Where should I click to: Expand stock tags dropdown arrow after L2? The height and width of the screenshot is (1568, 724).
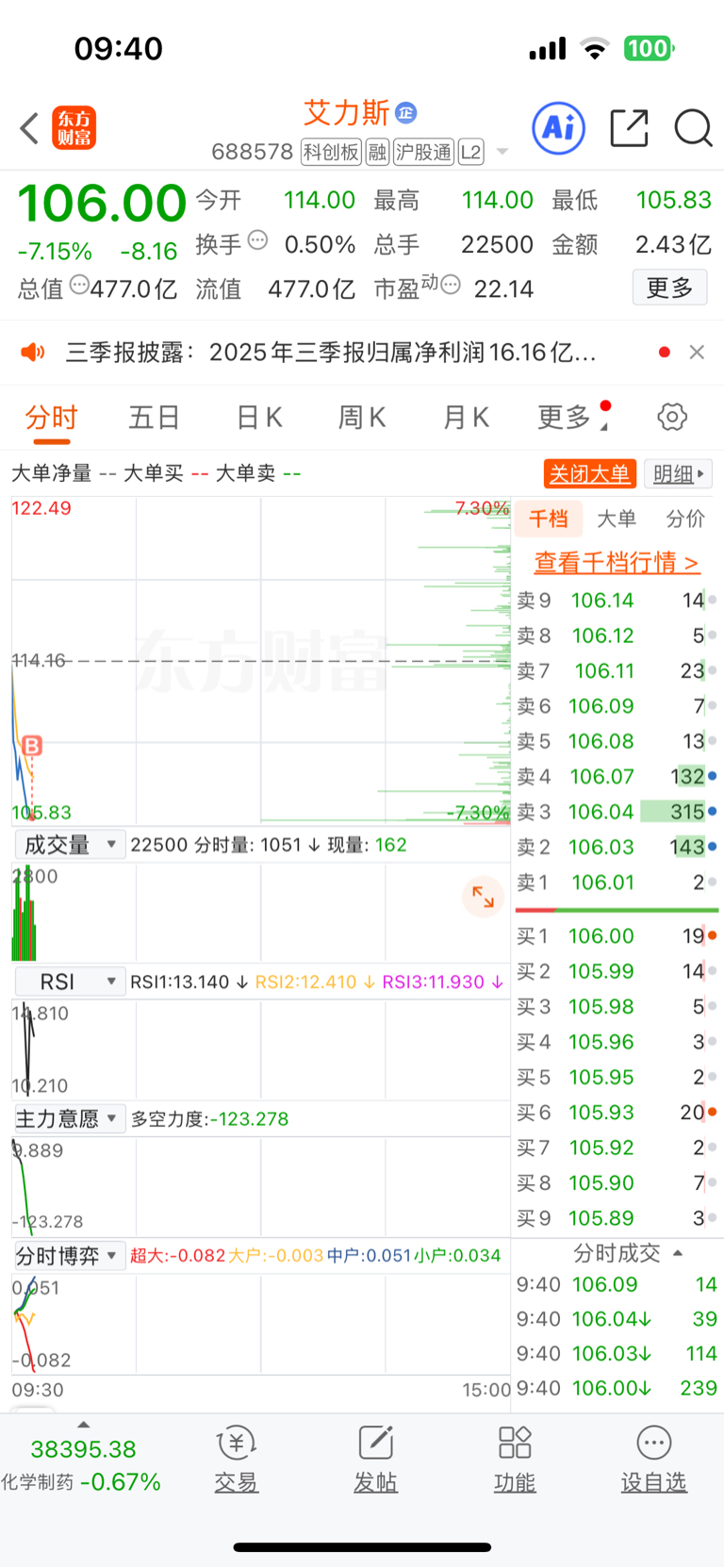click(x=502, y=152)
